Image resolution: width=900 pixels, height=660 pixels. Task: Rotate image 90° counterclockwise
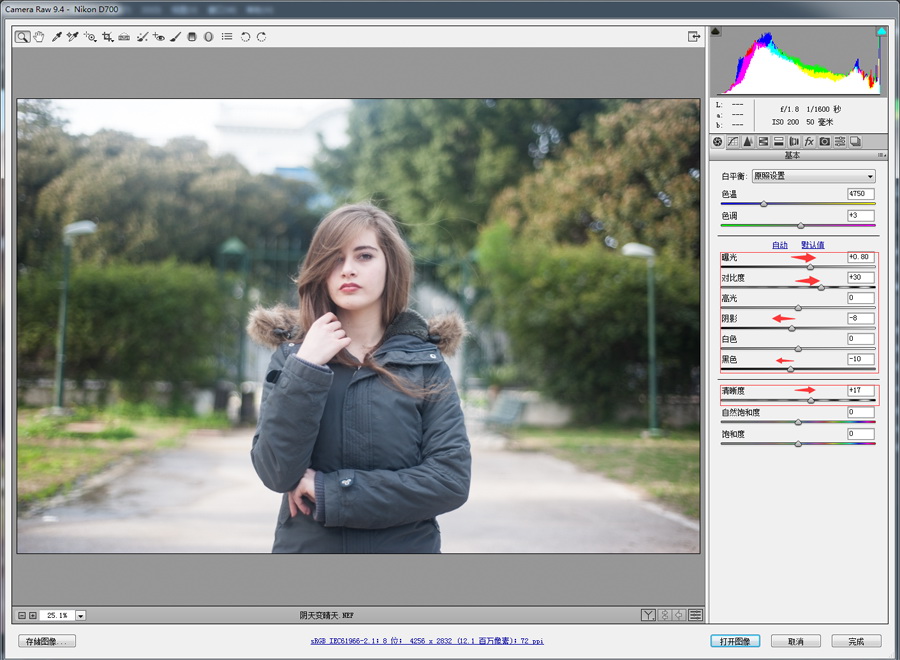[245, 37]
